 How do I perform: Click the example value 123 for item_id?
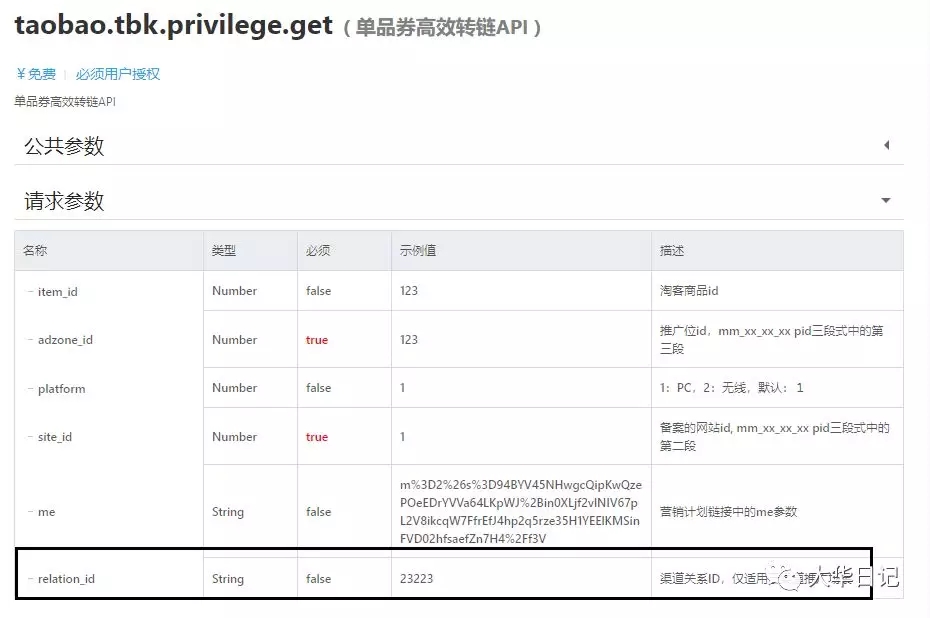(409, 291)
